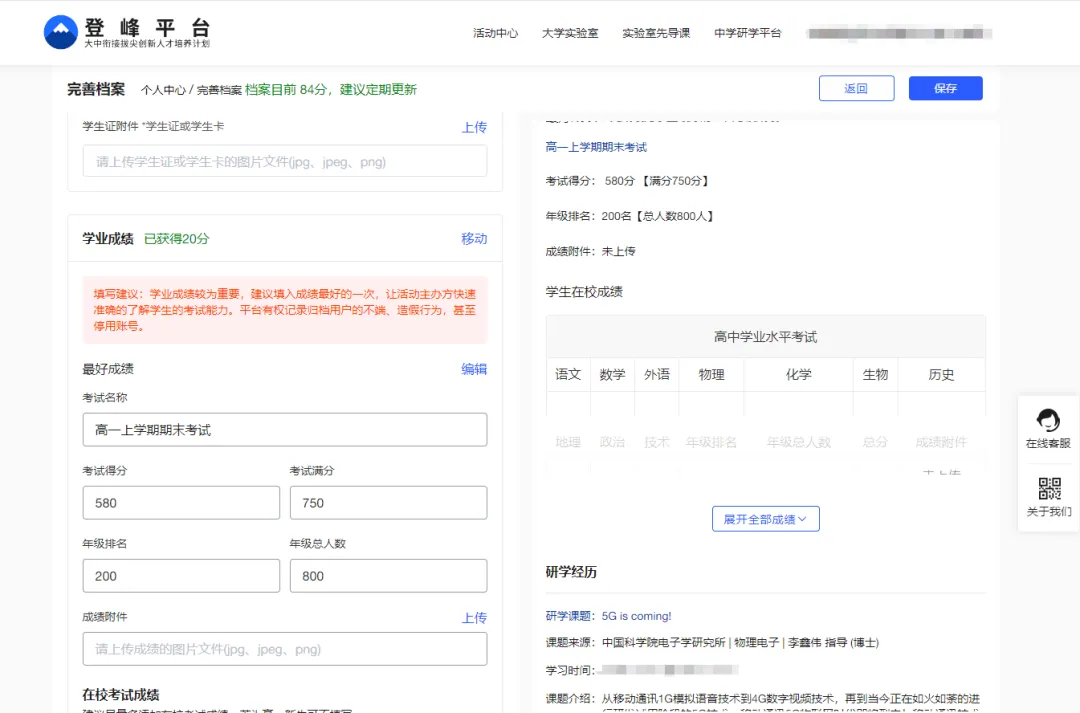This screenshot has width=1080, height=713.
Task: Expand all grades with 展开全部成绩
Action: coord(765,519)
